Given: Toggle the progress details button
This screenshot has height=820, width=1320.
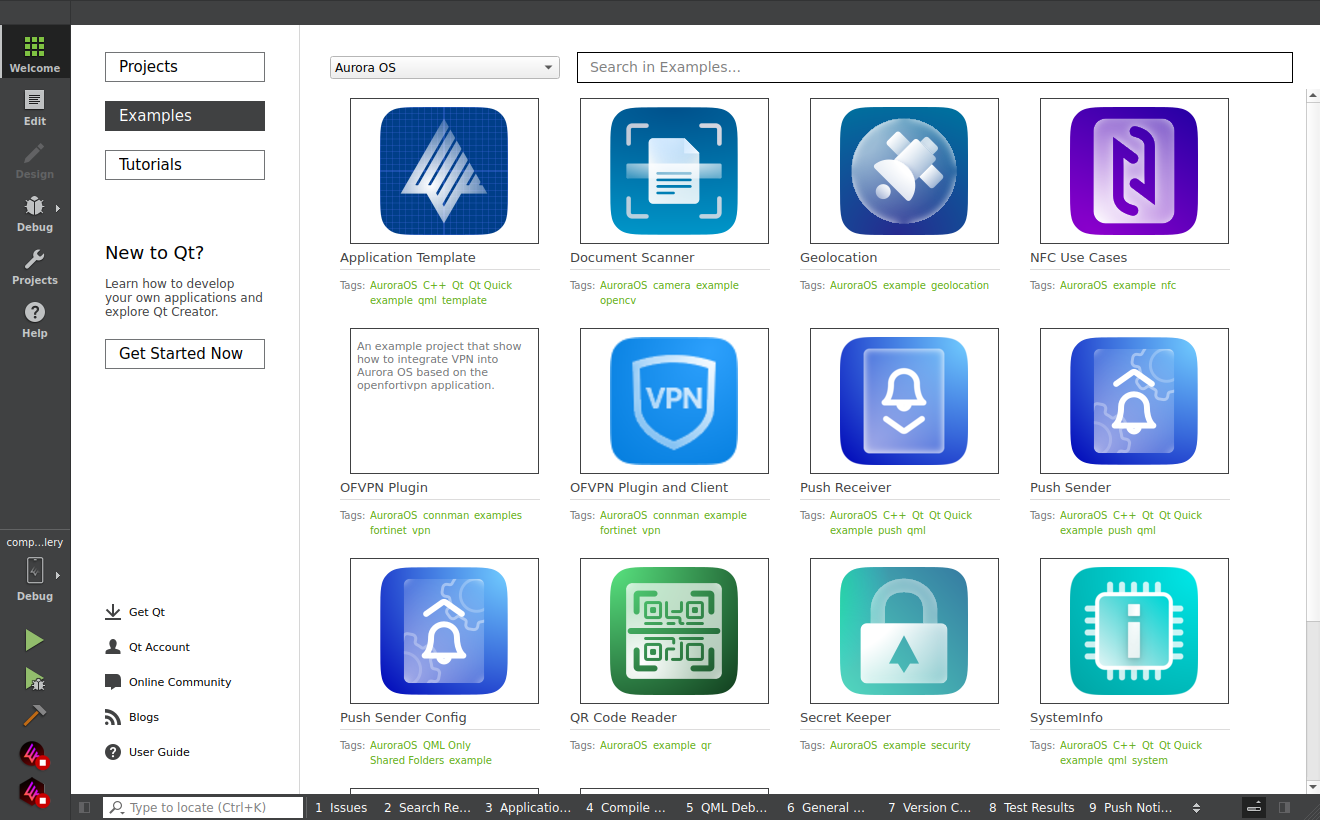Looking at the screenshot, I should point(1254,807).
